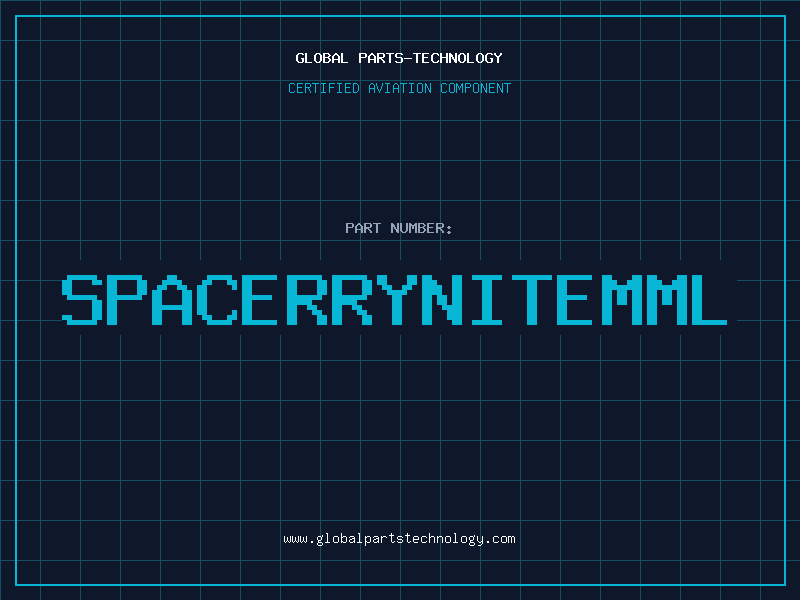Click the CERTIFIED AVIATION COMPONENT subtitle
800x600 pixels.
pos(399,88)
